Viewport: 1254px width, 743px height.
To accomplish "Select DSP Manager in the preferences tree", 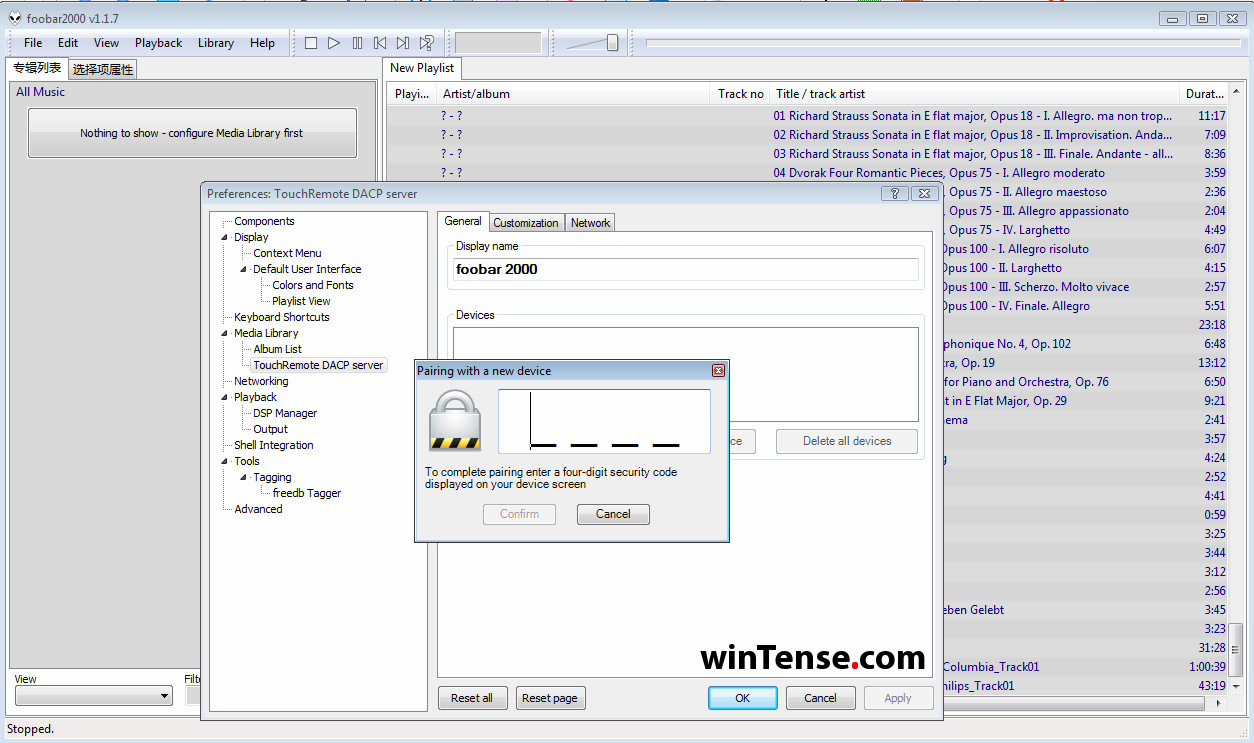I will click(285, 413).
